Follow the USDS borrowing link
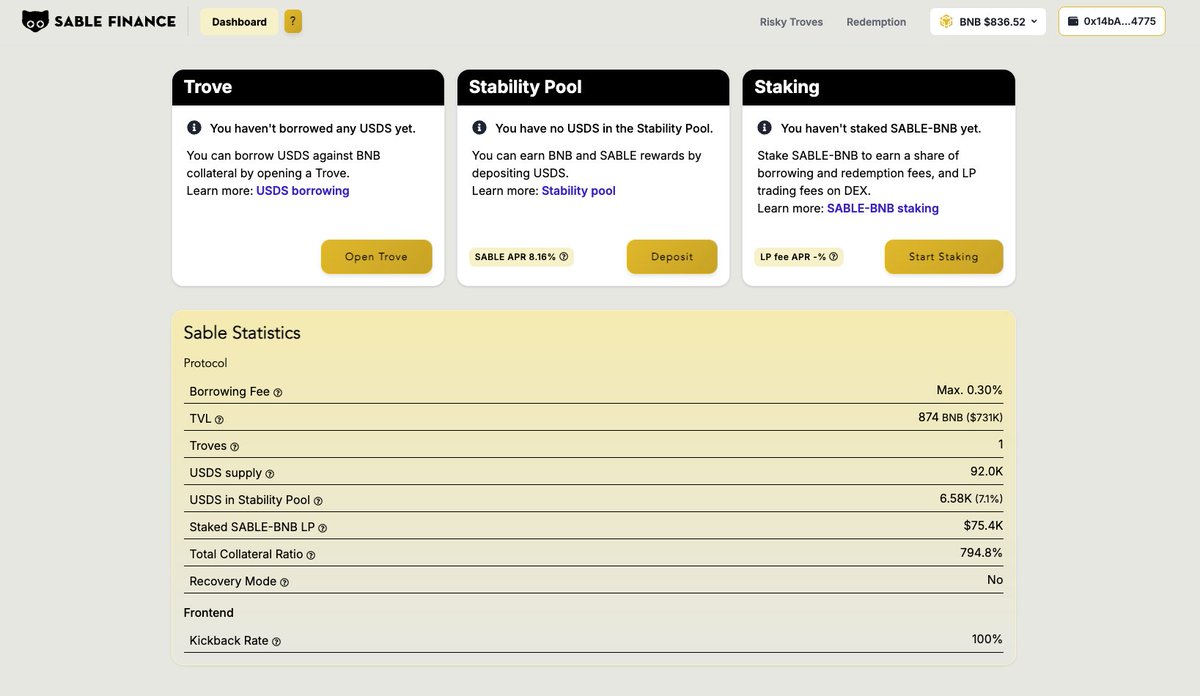 [x=303, y=190]
